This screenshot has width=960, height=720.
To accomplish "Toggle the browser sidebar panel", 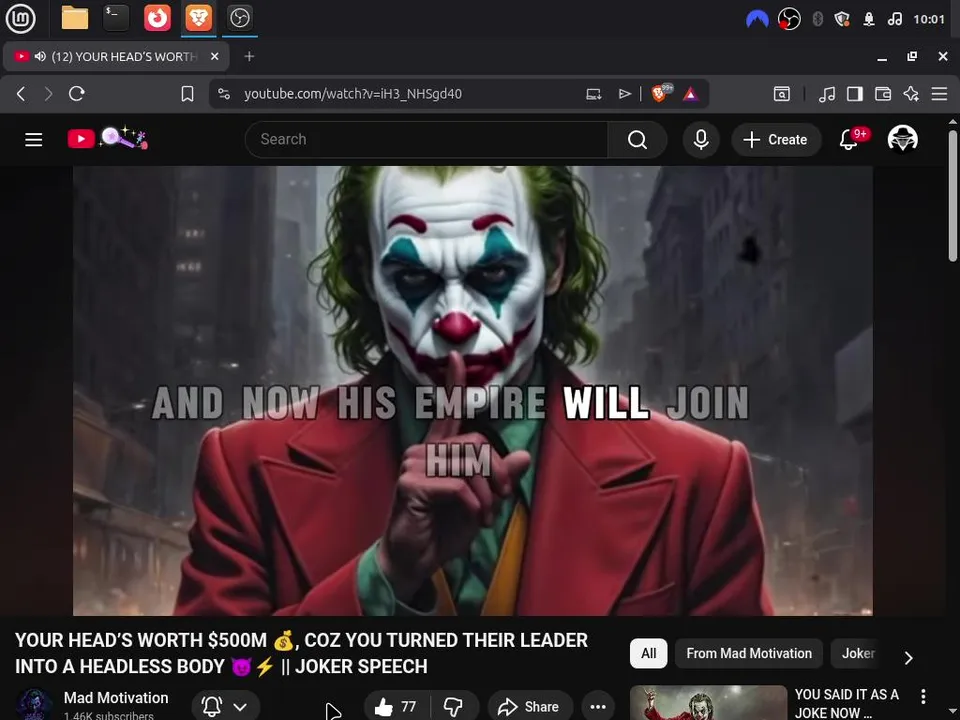I will pyautogui.click(x=855, y=94).
